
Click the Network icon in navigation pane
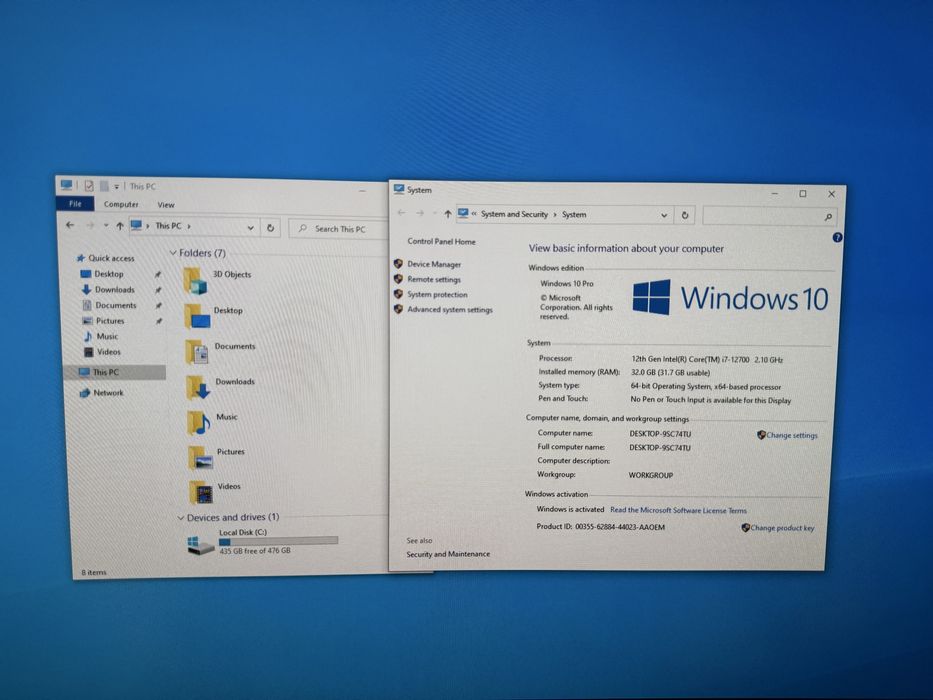tap(84, 393)
